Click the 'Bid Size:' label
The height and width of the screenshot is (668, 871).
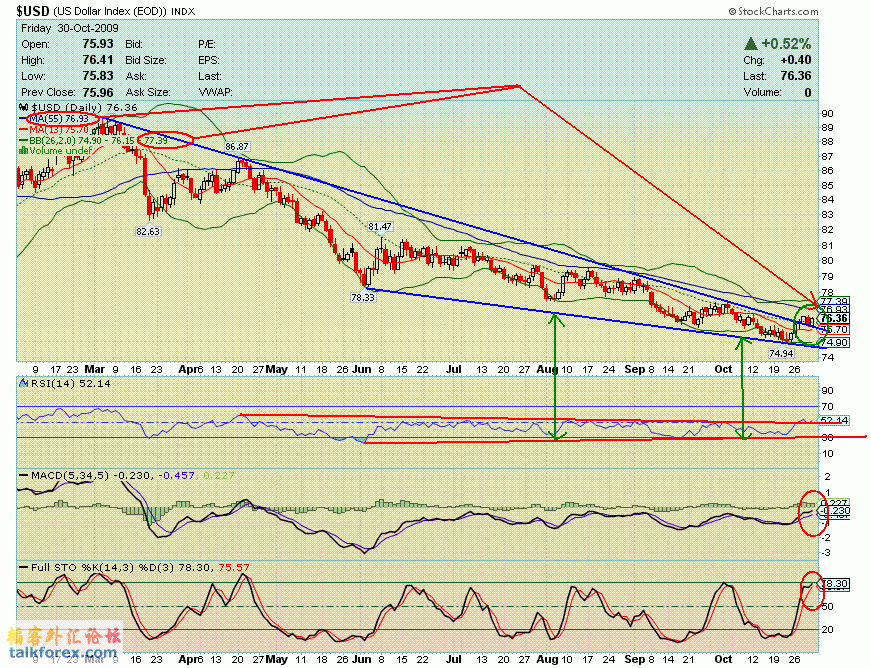point(144,60)
